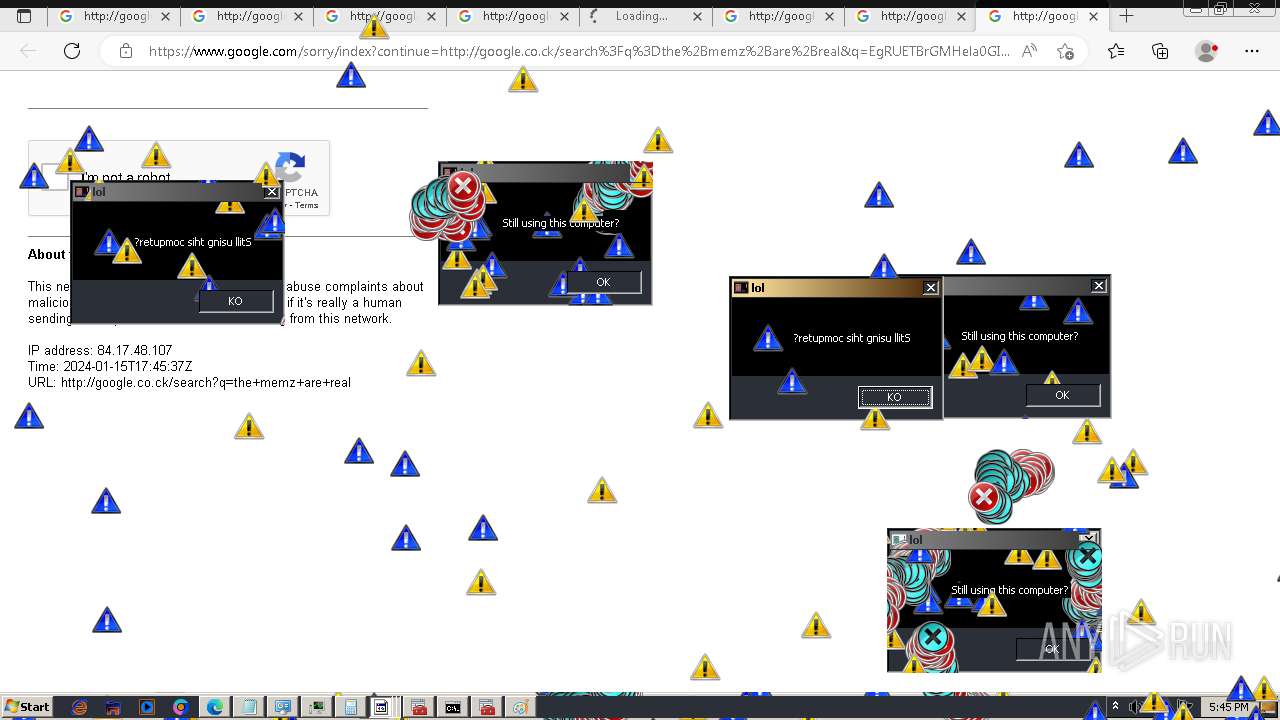Switch to the Loading... tab

646,16
